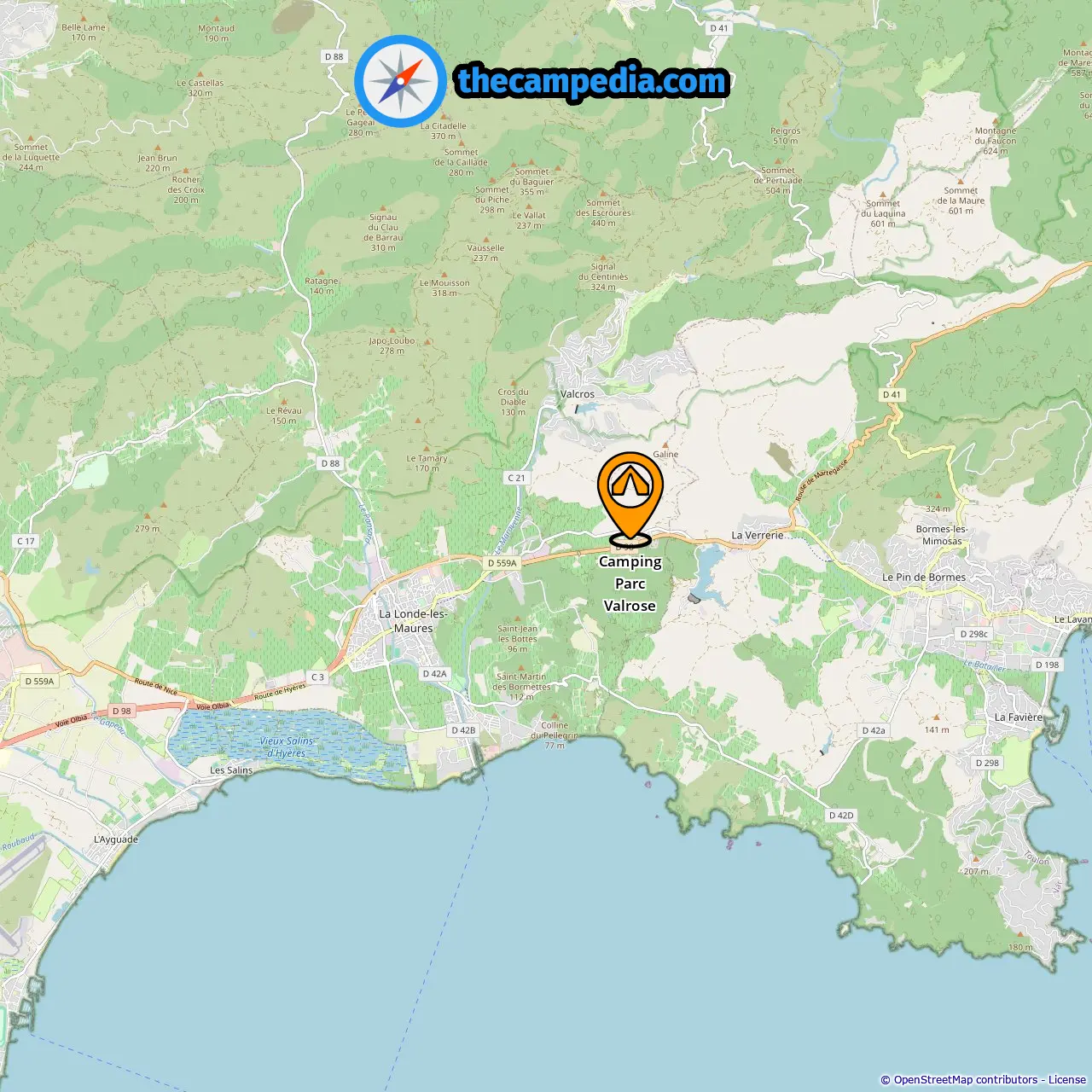This screenshot has height=1092, width=1092.
Task: Click the compass logo icon
Action: point(400,81)
